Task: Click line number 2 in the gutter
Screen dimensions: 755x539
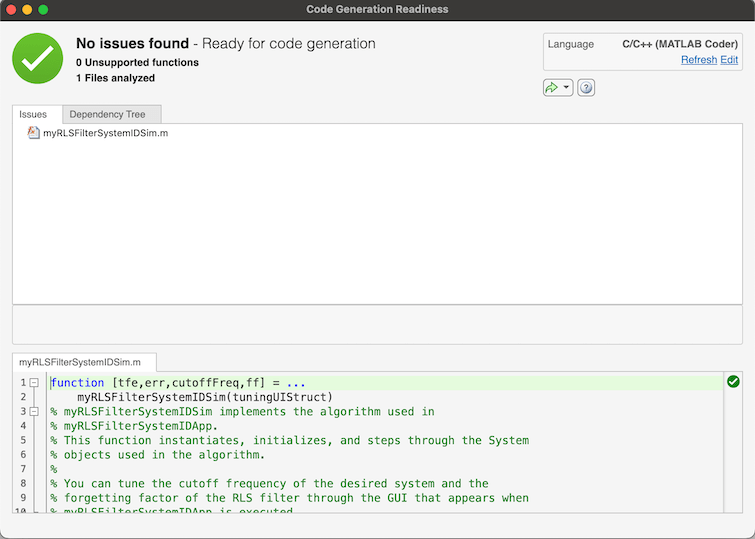Action: pyautogui.click(x=22, y=397)
